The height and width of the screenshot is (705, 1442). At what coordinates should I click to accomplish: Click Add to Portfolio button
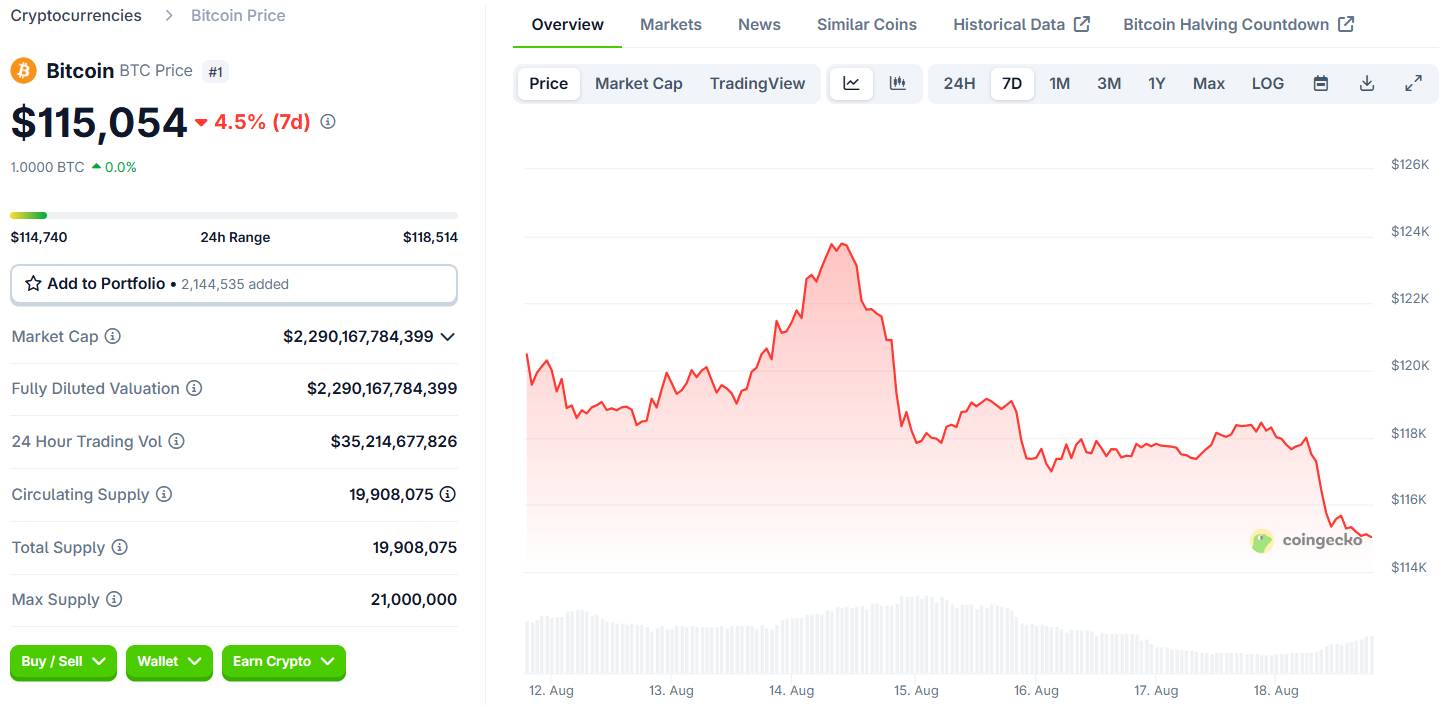click(234, 284)
